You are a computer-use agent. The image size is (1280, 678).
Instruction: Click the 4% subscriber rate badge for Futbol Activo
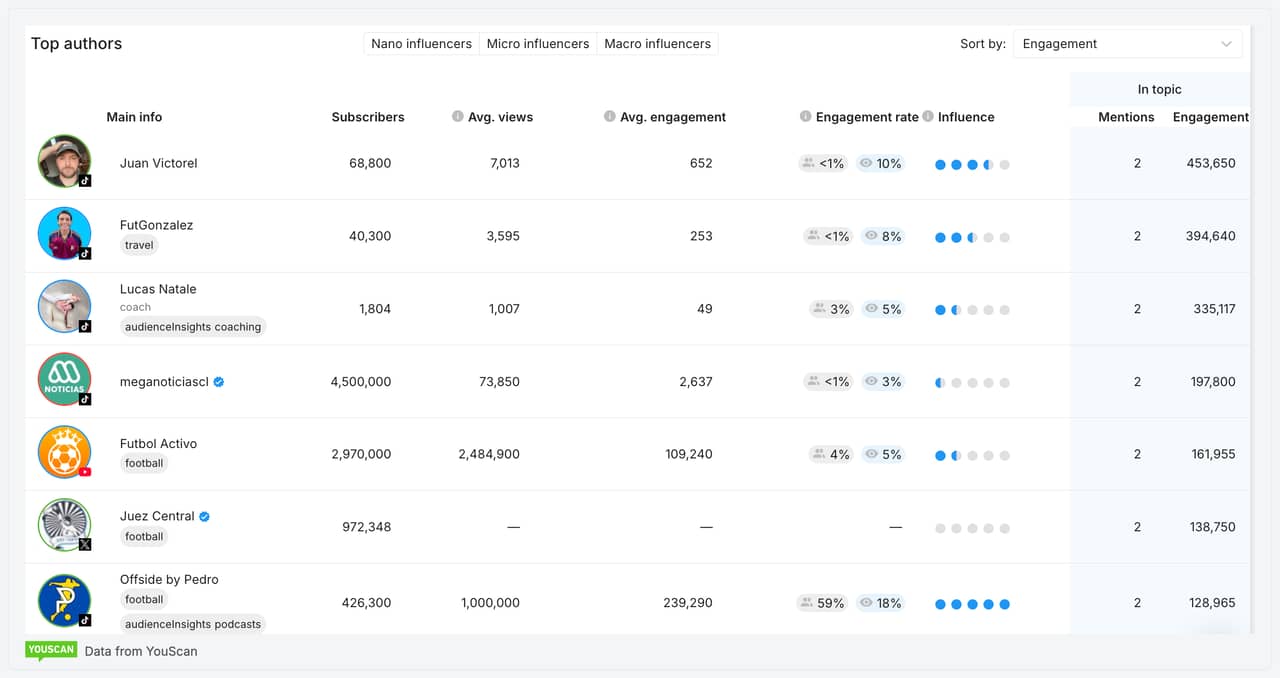pyautogui.click(x=831, y=454)
